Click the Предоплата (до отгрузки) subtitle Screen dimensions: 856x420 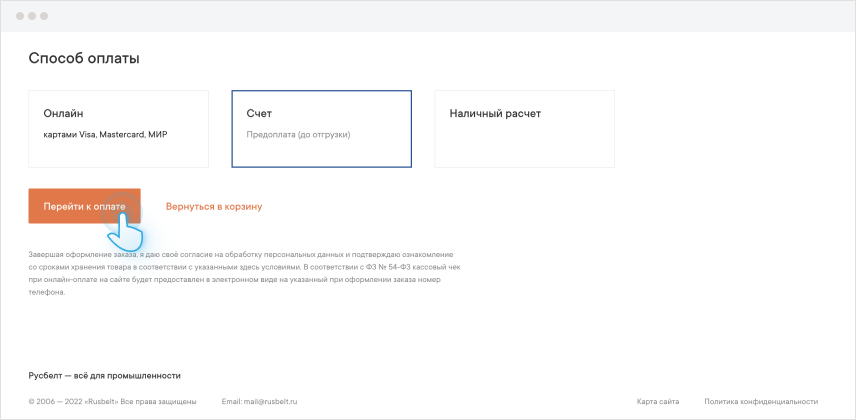pyautogui.click(x=298, y=134)
